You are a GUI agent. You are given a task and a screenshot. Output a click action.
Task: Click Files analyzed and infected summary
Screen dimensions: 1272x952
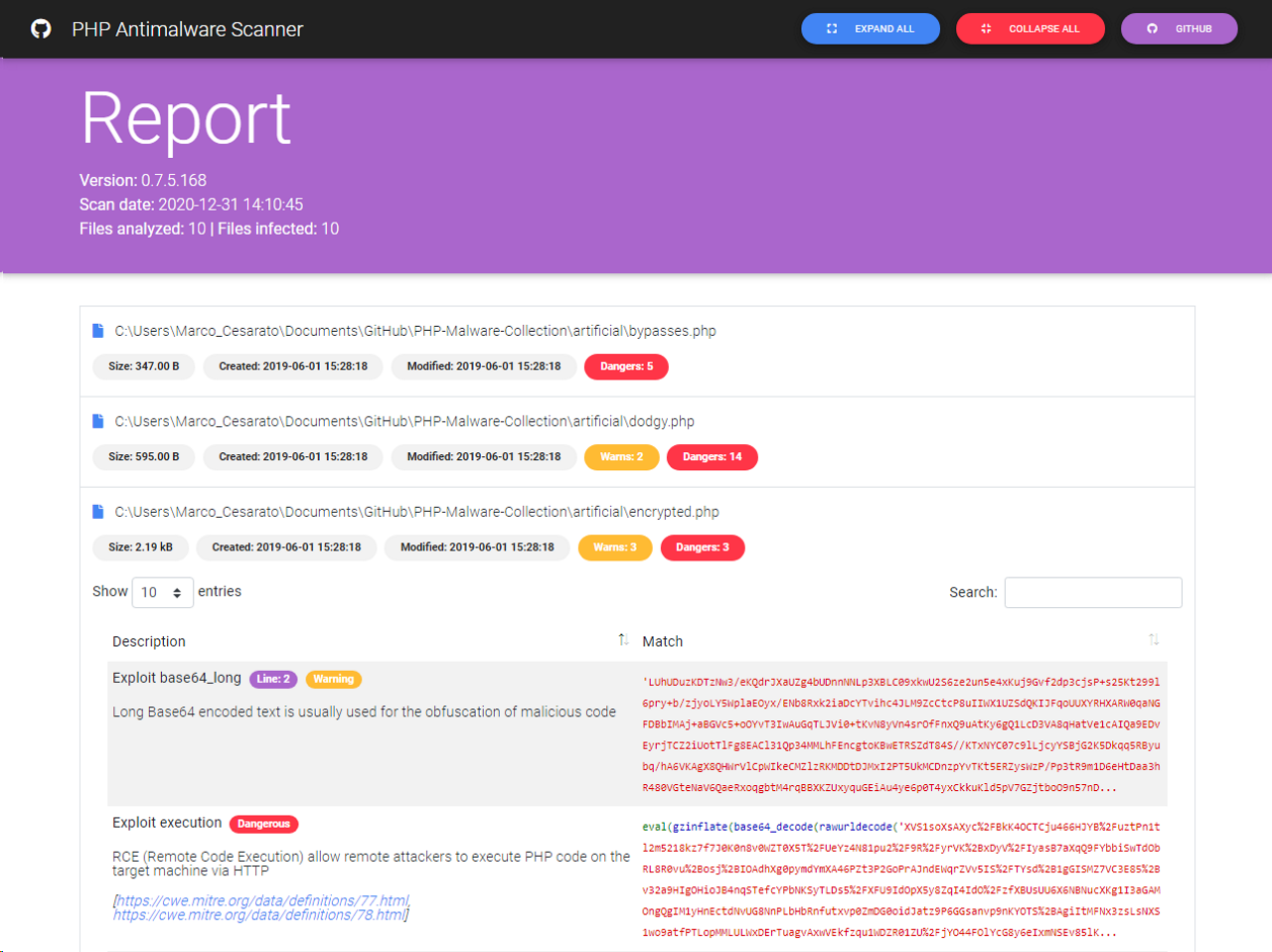pos(210,229)
